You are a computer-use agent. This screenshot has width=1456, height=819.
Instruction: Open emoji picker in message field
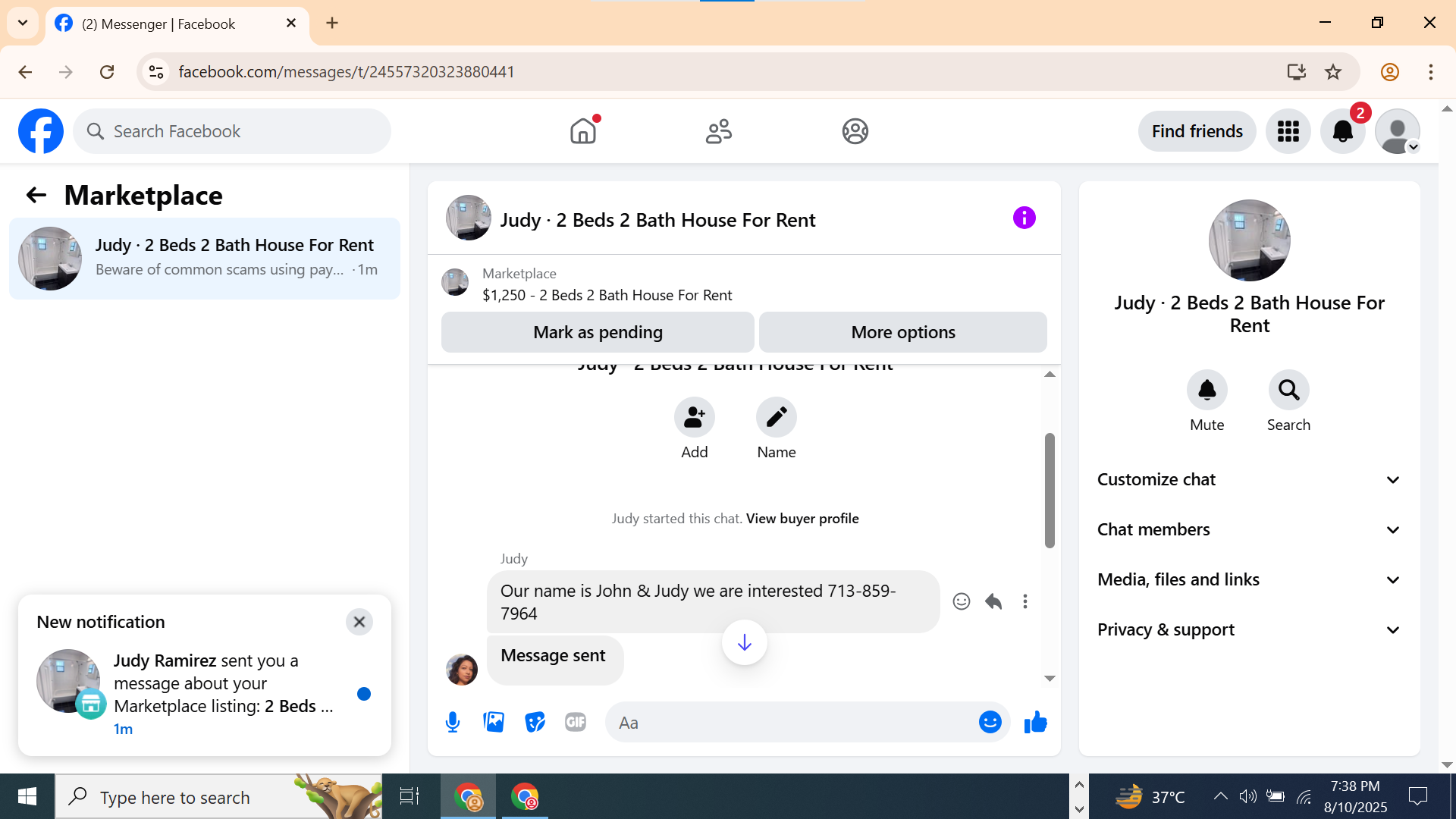pyautogui.click(x=990, y=722)
